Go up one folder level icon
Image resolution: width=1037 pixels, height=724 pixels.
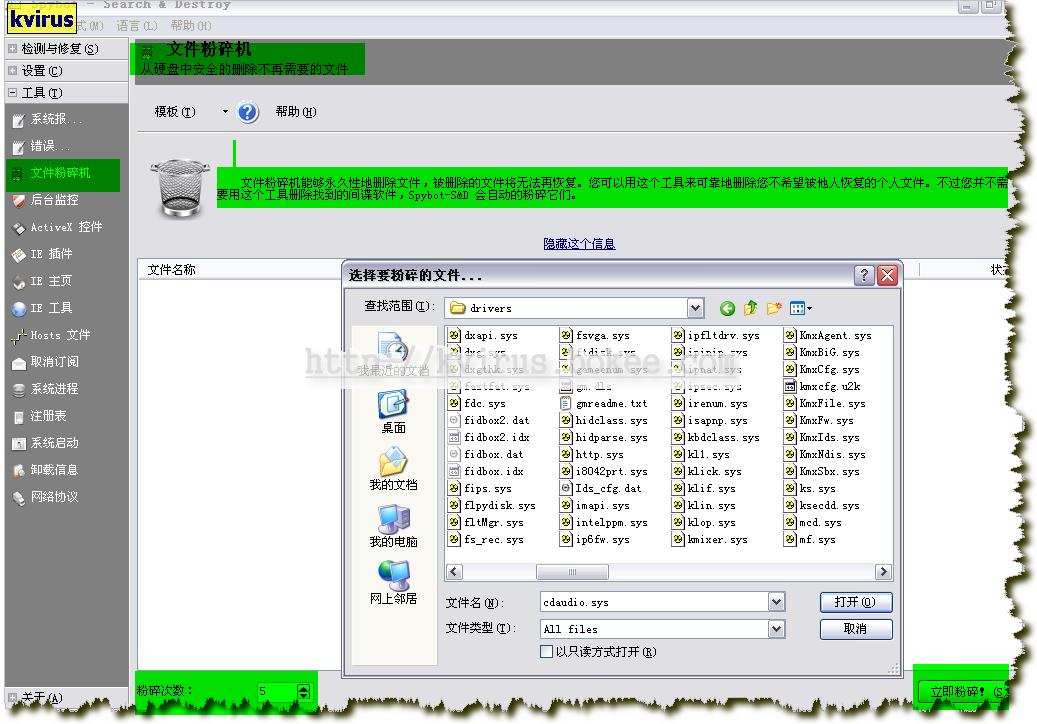[x=750, y=308]
